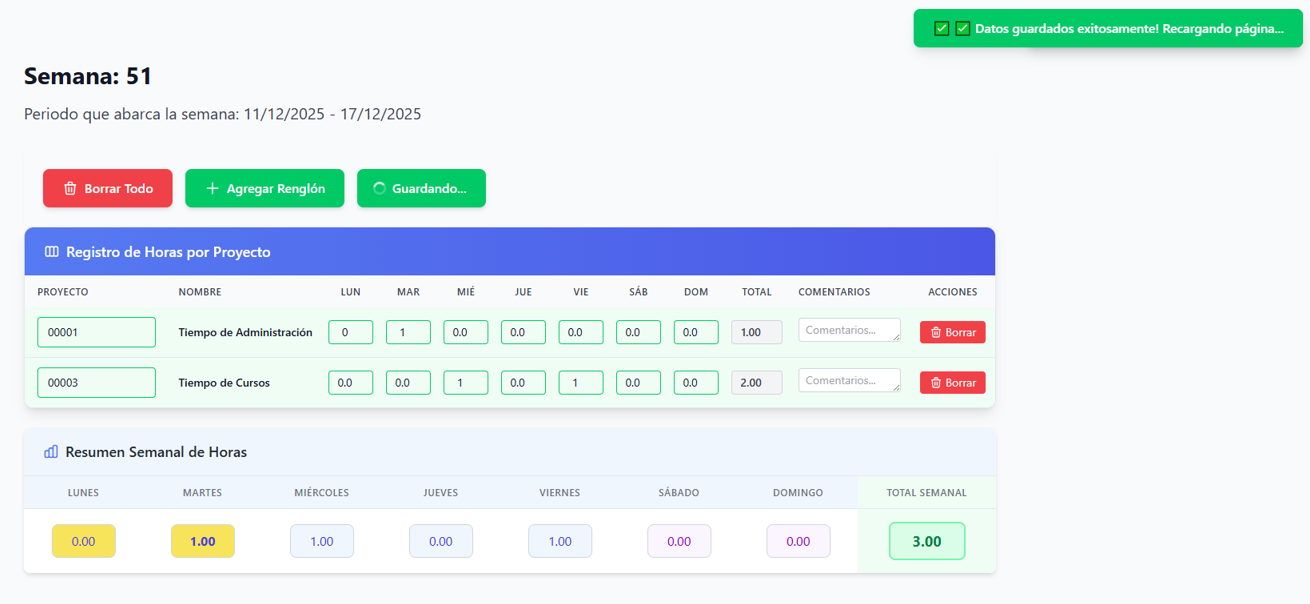This screenshot has height=604, width=1310.
Task: Click comments box for Tiempo de Cursos
Action: coord(848,381)
